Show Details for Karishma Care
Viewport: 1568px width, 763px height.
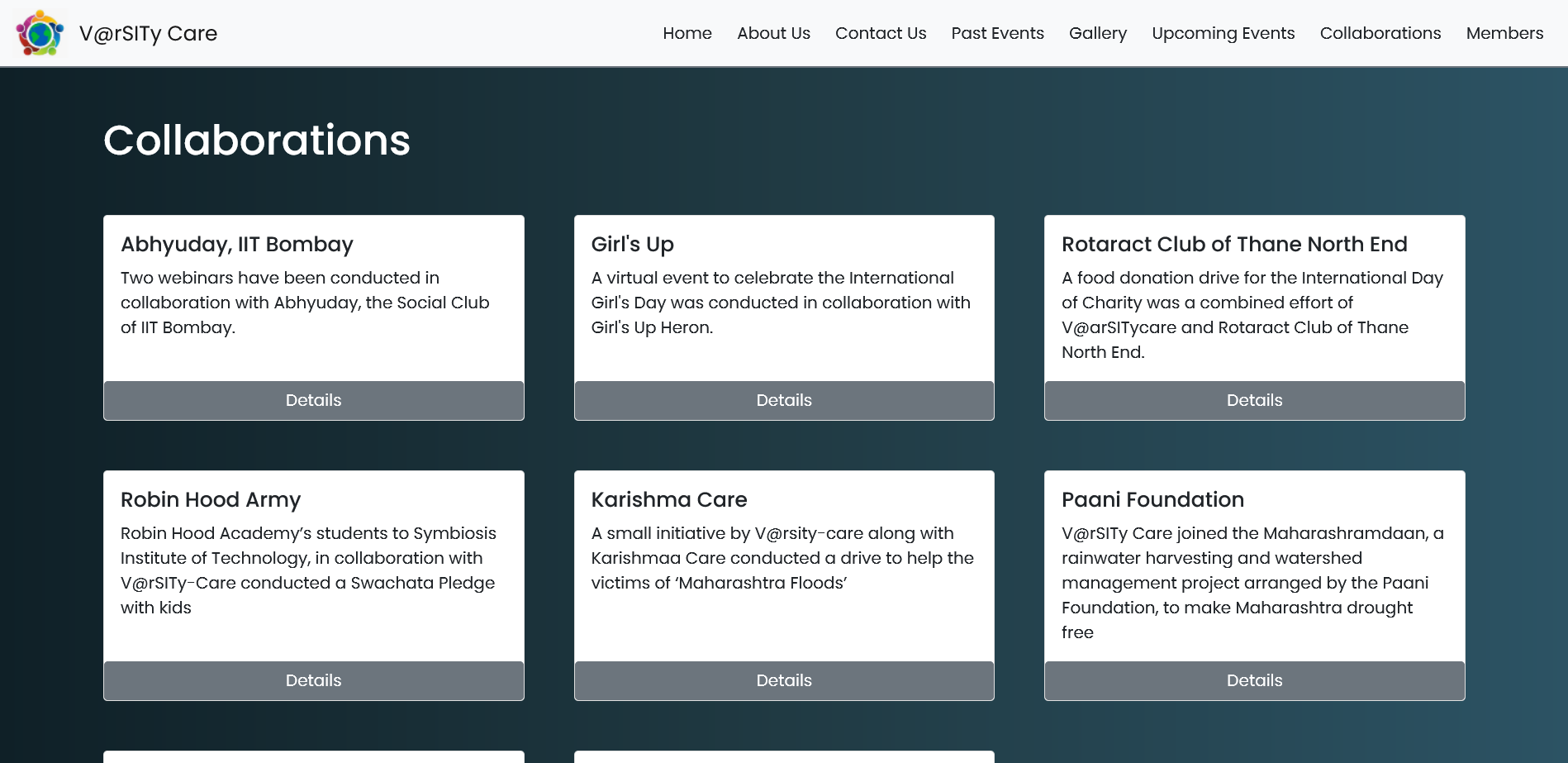[784, 680]
